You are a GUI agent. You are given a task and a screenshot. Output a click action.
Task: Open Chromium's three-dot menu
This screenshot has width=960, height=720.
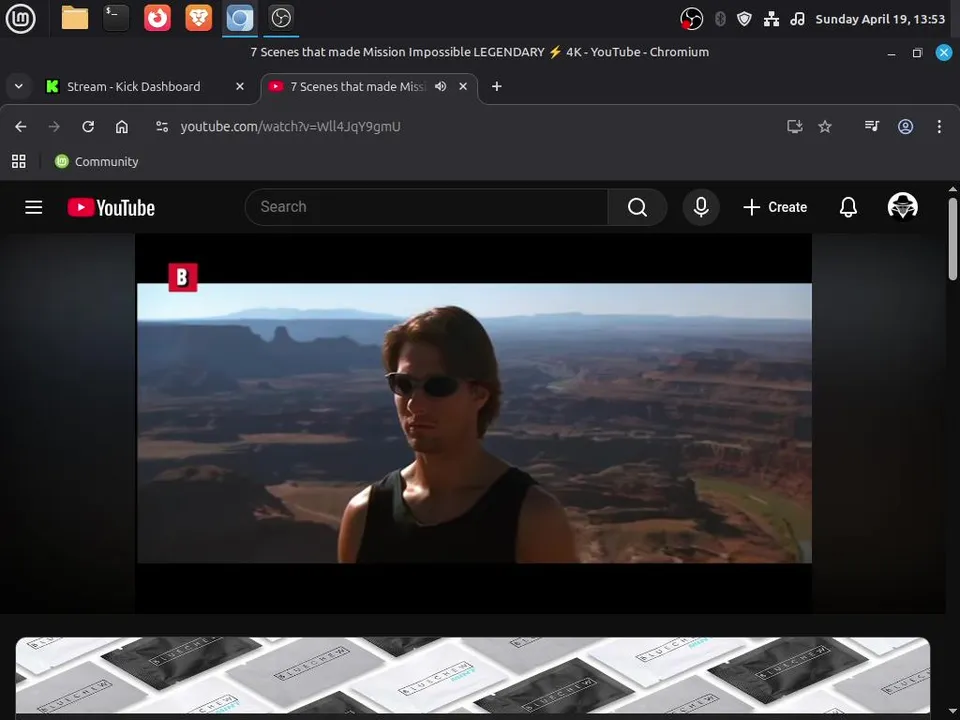point(939,127)
